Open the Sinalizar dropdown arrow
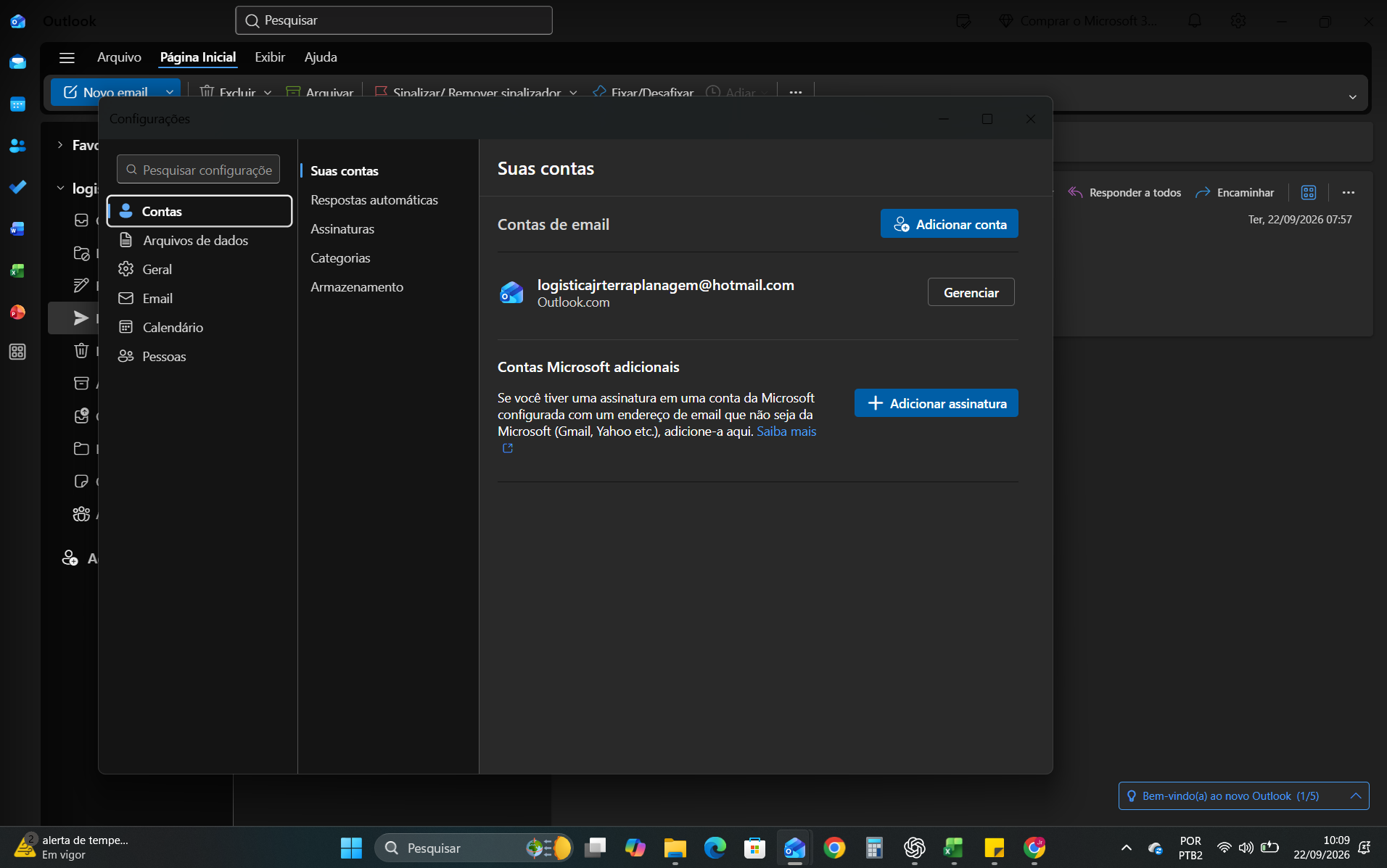This screenshot has height=868, width=1387. [x=573, y=92]
